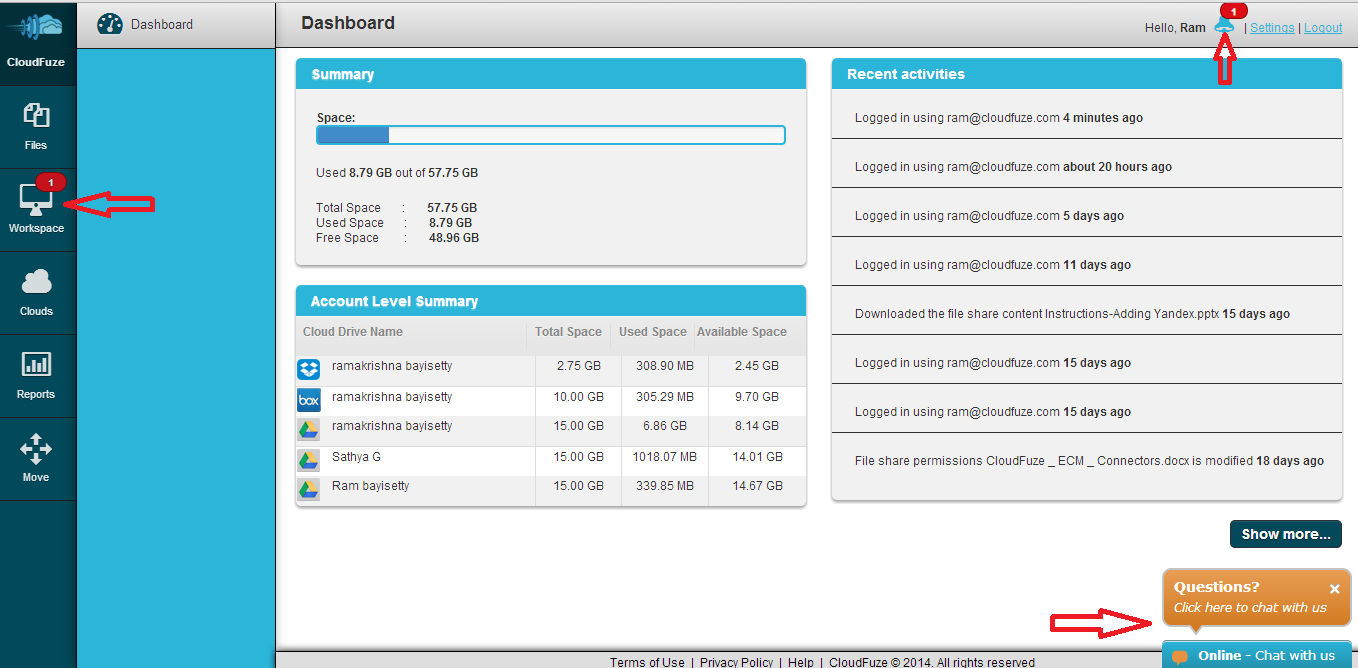Click the 10.00 GB total space cell

579,397
